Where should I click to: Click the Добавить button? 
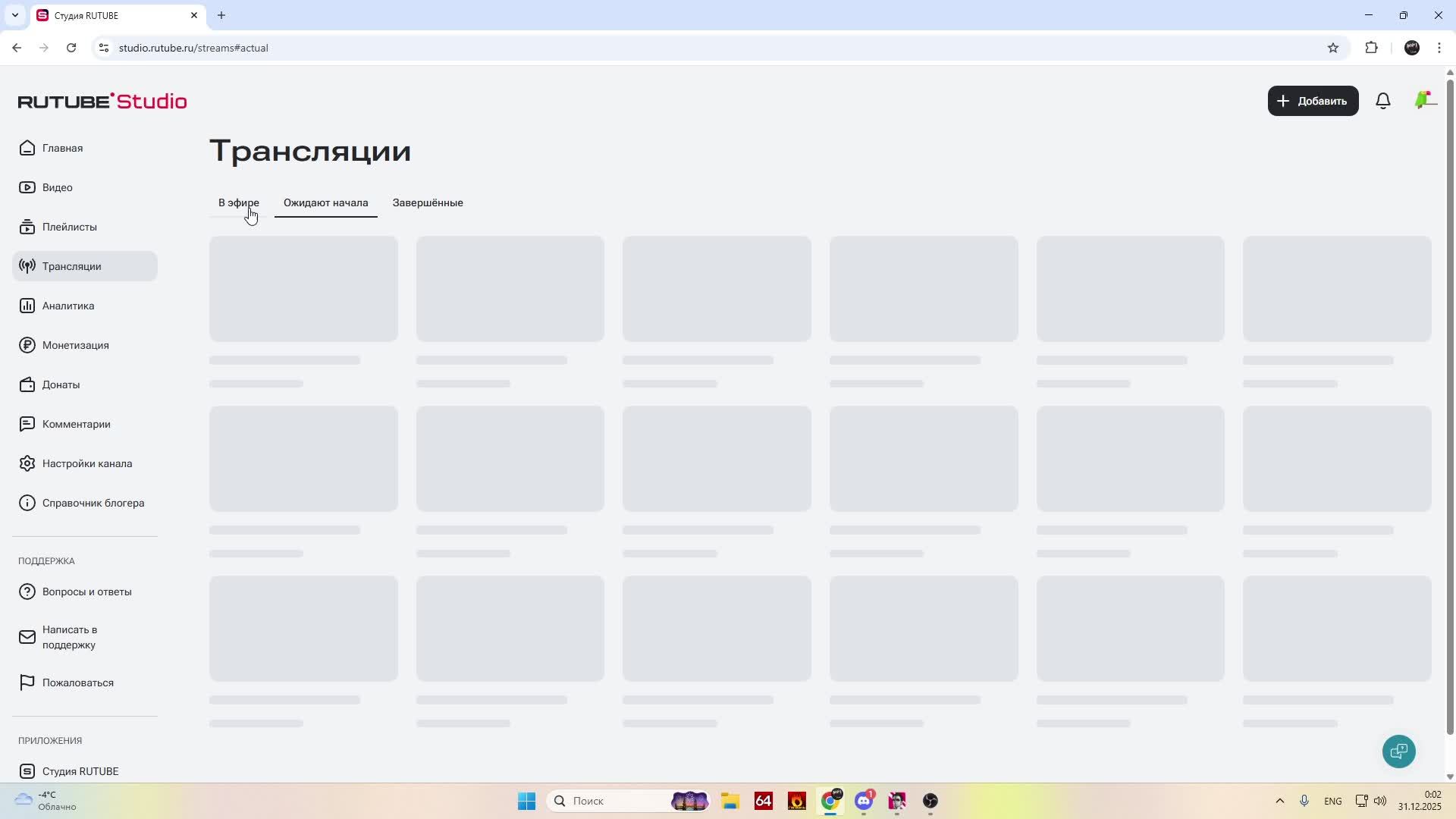coord(1313,101)
